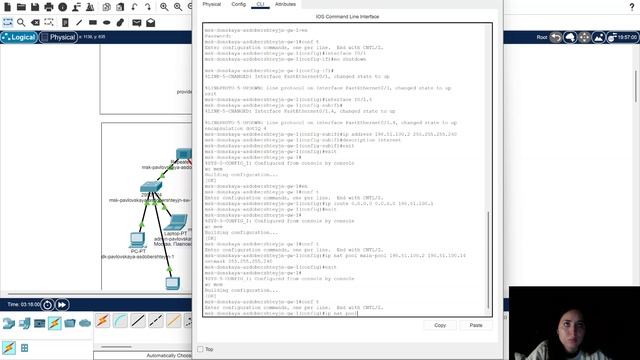The height and width of the screenshot is (360, 640).
Task: Select the switch device in the workspace
Action: click(x=151, y=187)
